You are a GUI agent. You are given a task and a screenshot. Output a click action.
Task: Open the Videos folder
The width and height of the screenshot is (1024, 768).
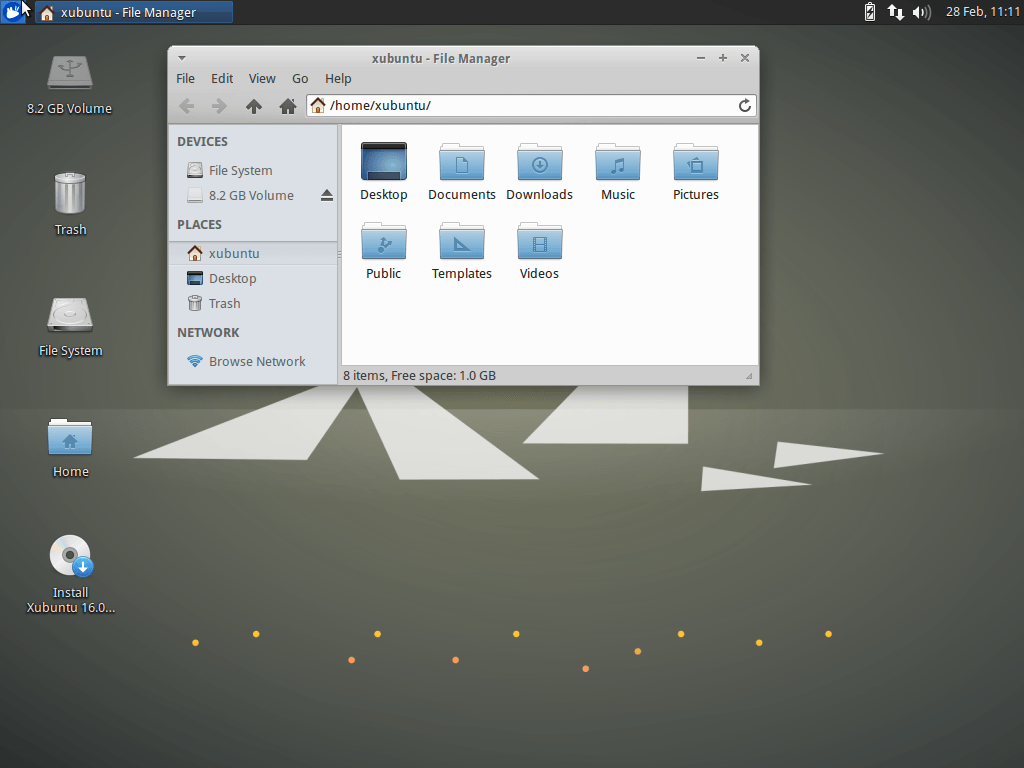(539, 251)
